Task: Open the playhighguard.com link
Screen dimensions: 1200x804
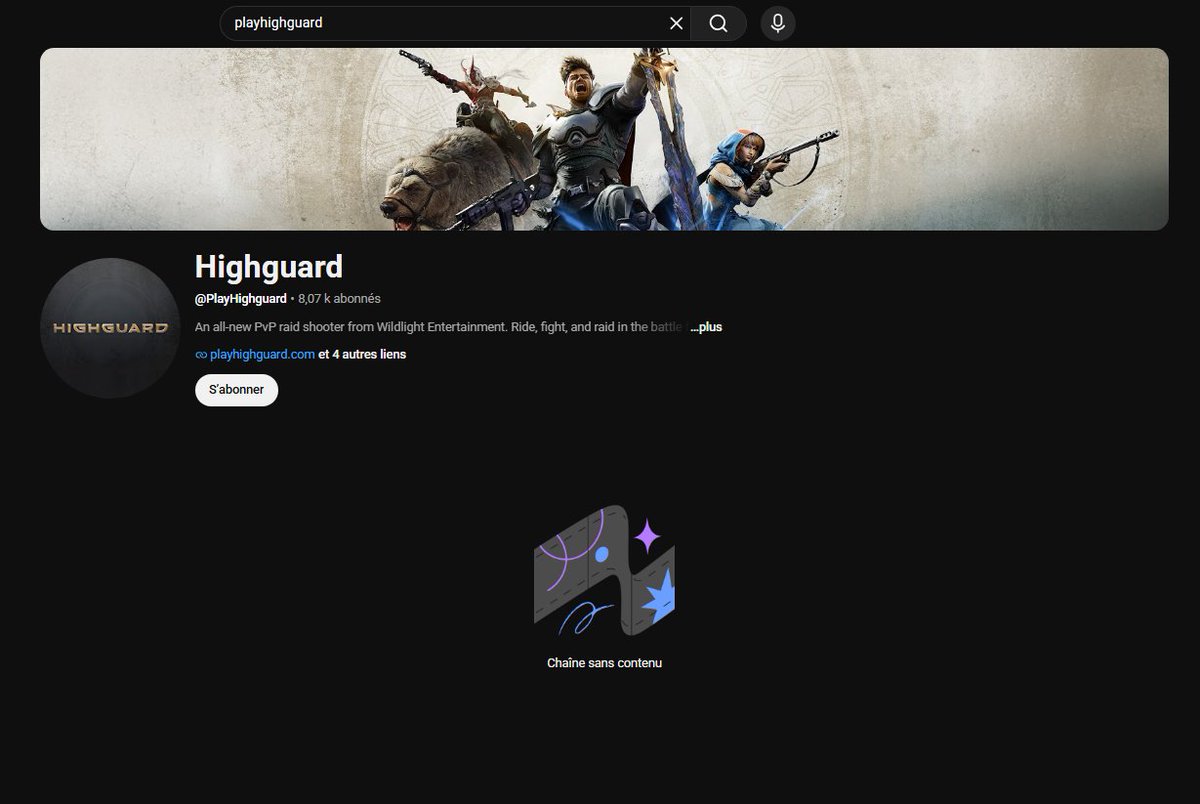Action: point(262,354)
